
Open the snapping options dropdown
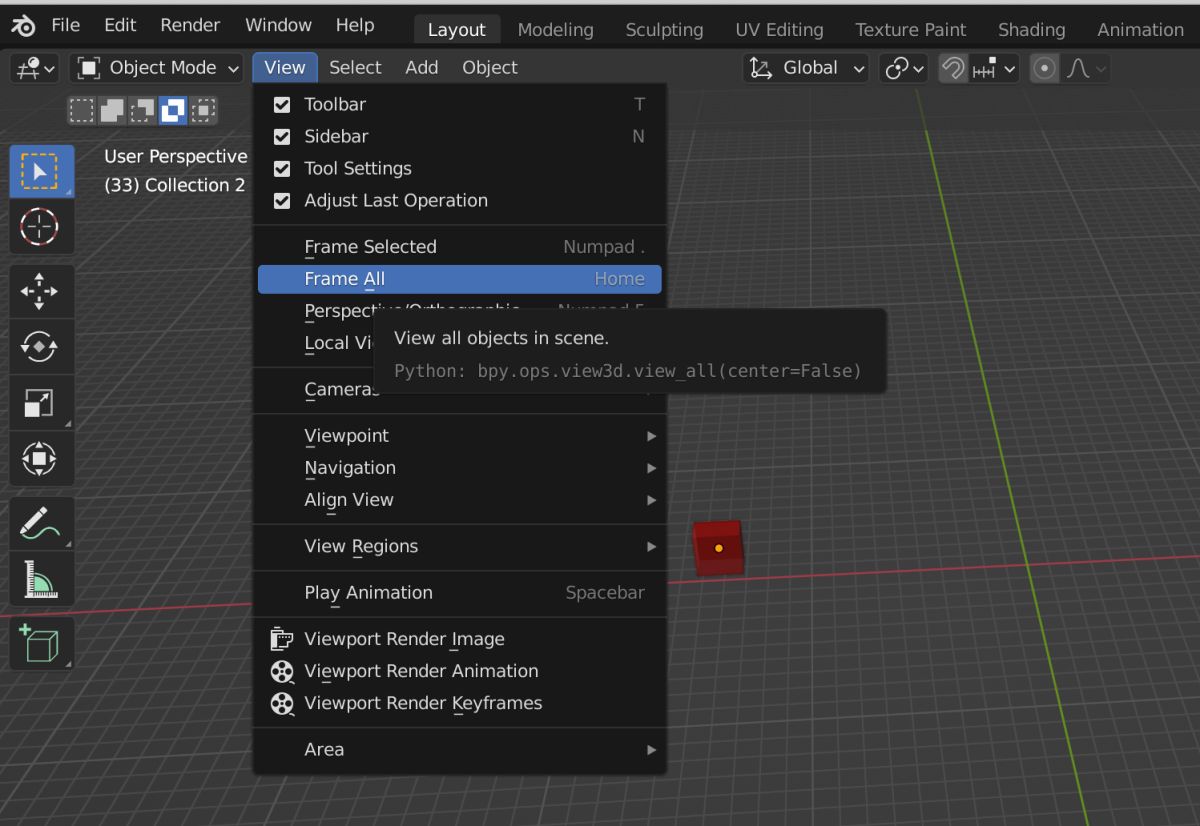point(993,68)
